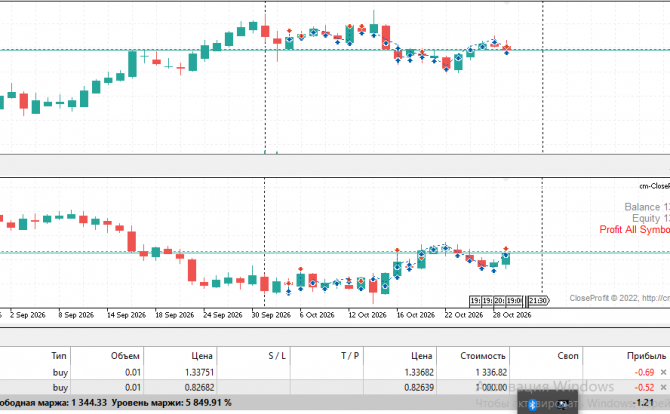Open the CloseProfit © 2022 link on chart

point(619,298)
